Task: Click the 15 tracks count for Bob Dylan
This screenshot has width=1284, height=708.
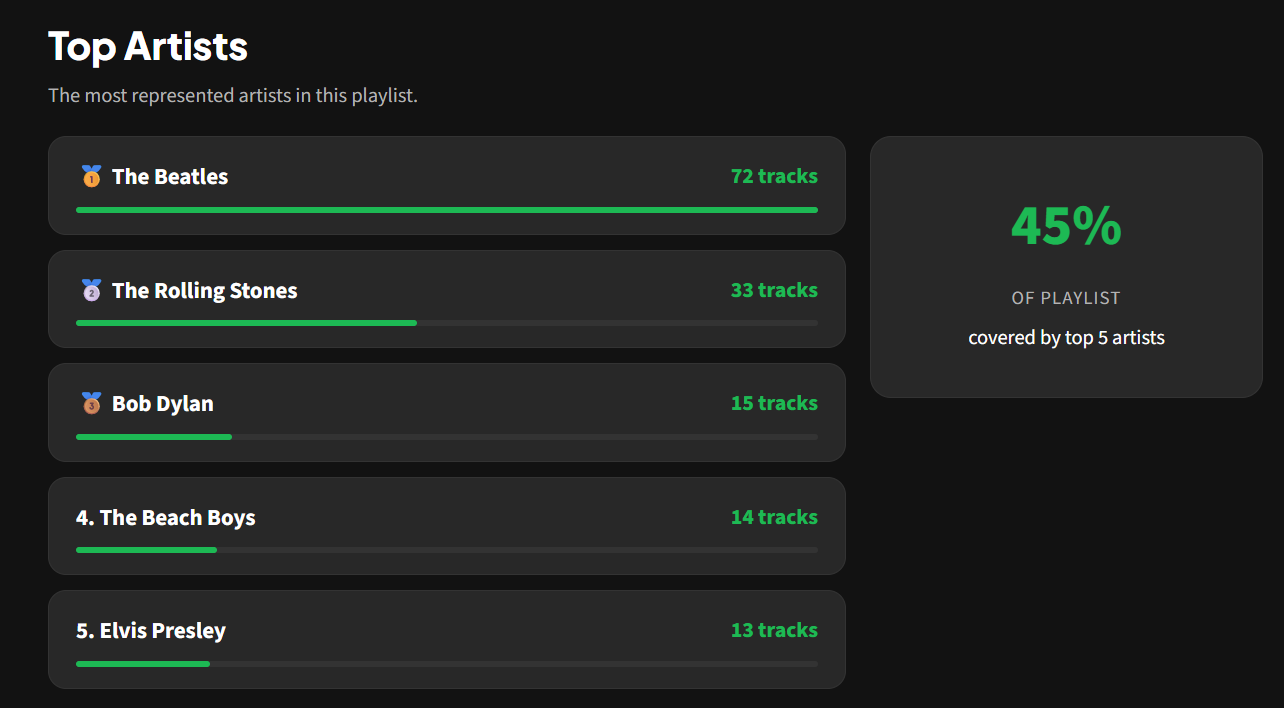Action: 774,403
